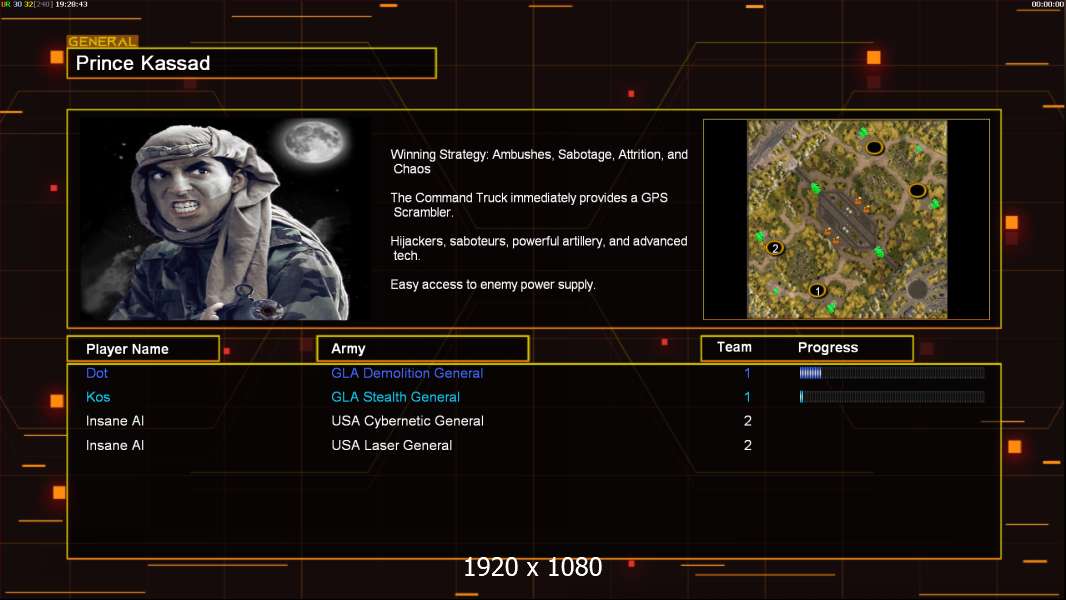Click green supply icon beside start position 2
Viewport: 1066px width, 600px height.
click(760, 236)
